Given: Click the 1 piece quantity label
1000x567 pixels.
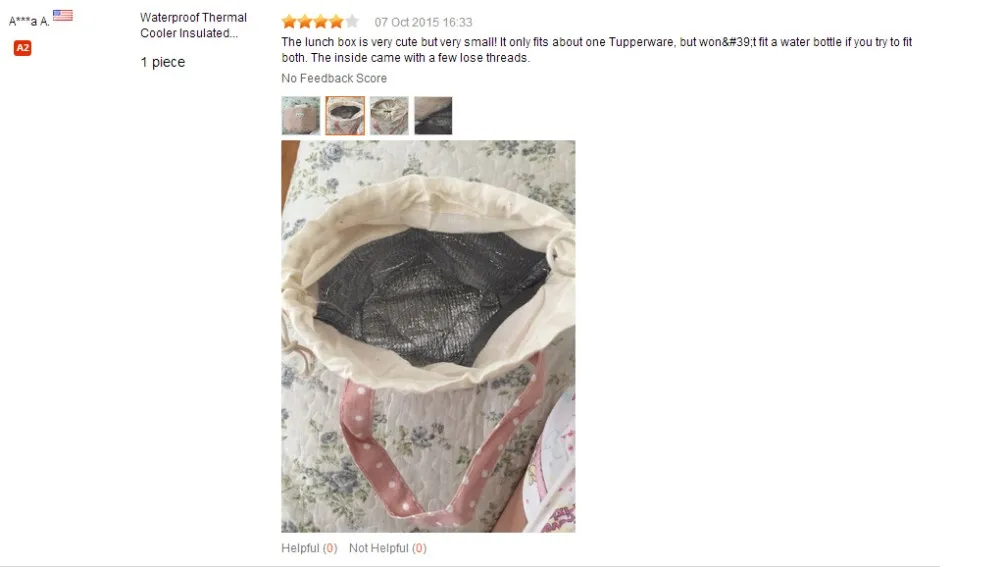Looking at the screenshot, I should click(x=163, y=63).
